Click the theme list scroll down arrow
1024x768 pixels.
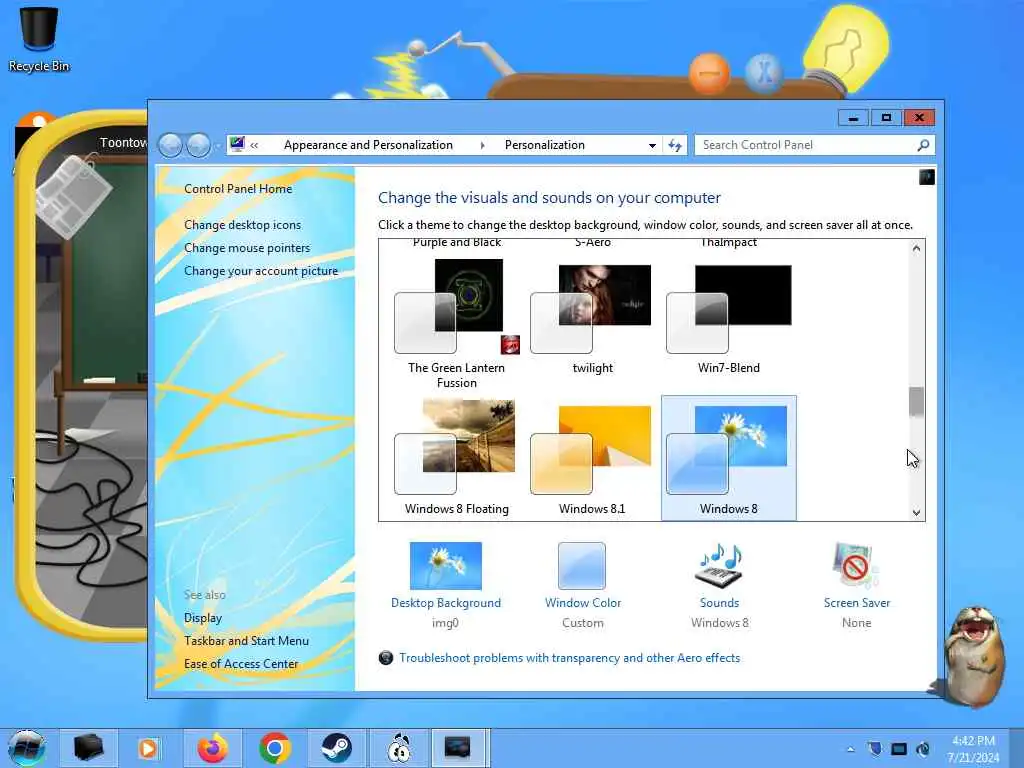(916, 513)
